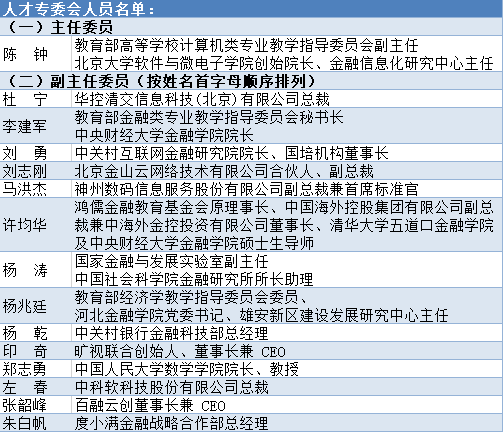Select the name cell 刘勇

point(36,153)
